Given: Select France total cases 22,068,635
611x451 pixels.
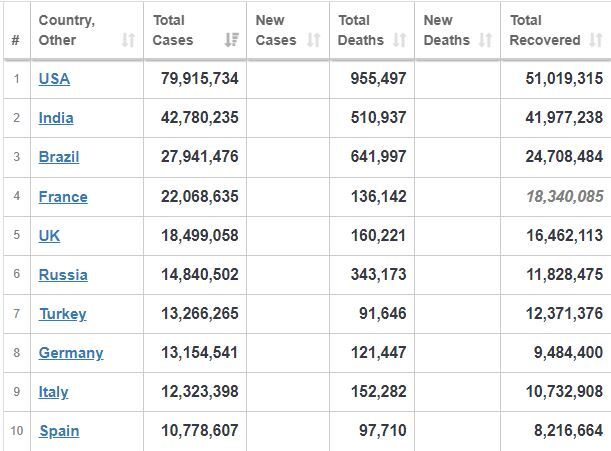Looking at the screenshot, I should pyautogui.click(x=200, y=196).
